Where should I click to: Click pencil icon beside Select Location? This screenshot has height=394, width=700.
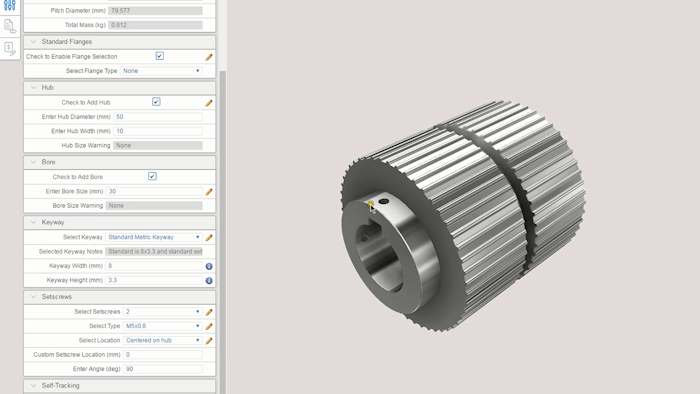(x=209, y=341)
